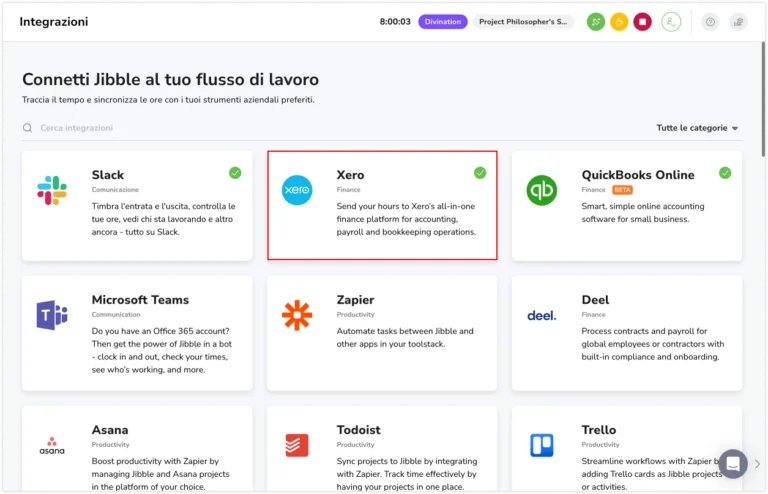Open the Zapier integration title

tap(355, 300)
